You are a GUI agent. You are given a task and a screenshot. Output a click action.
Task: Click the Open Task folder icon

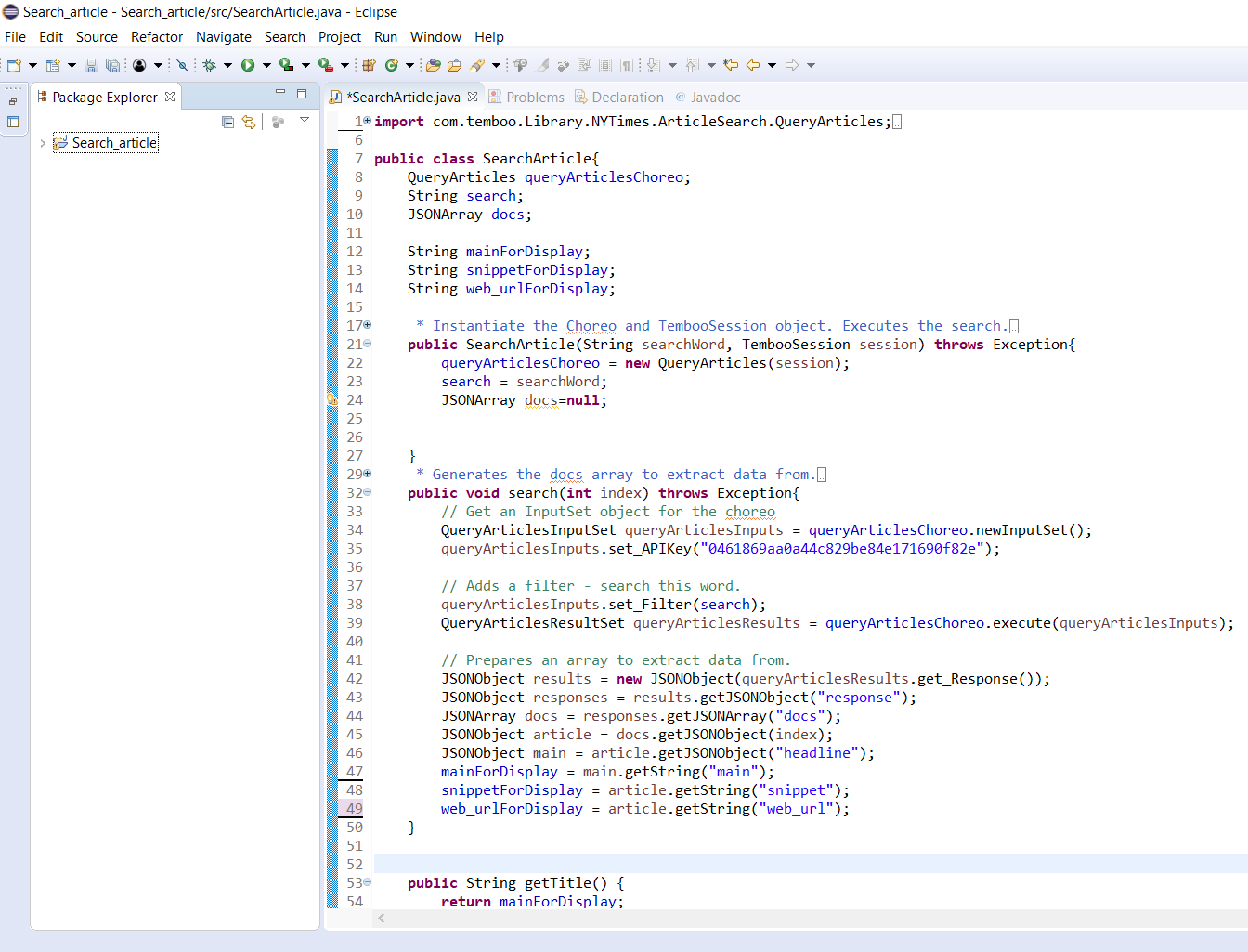[x=454, y=65]
